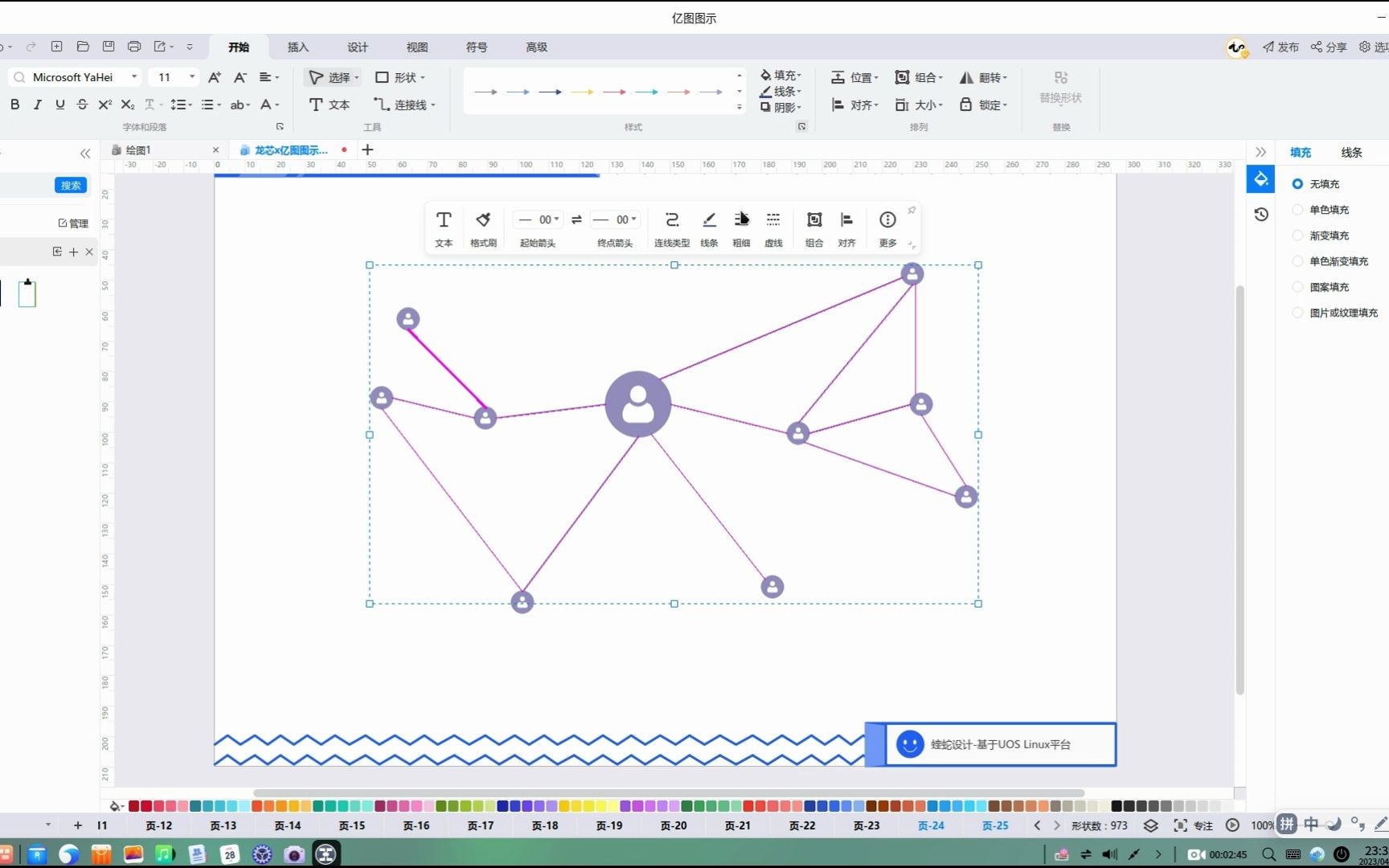Switch to the 设计 ribbon tab
Screen dimensions: 1389x868
358,47
